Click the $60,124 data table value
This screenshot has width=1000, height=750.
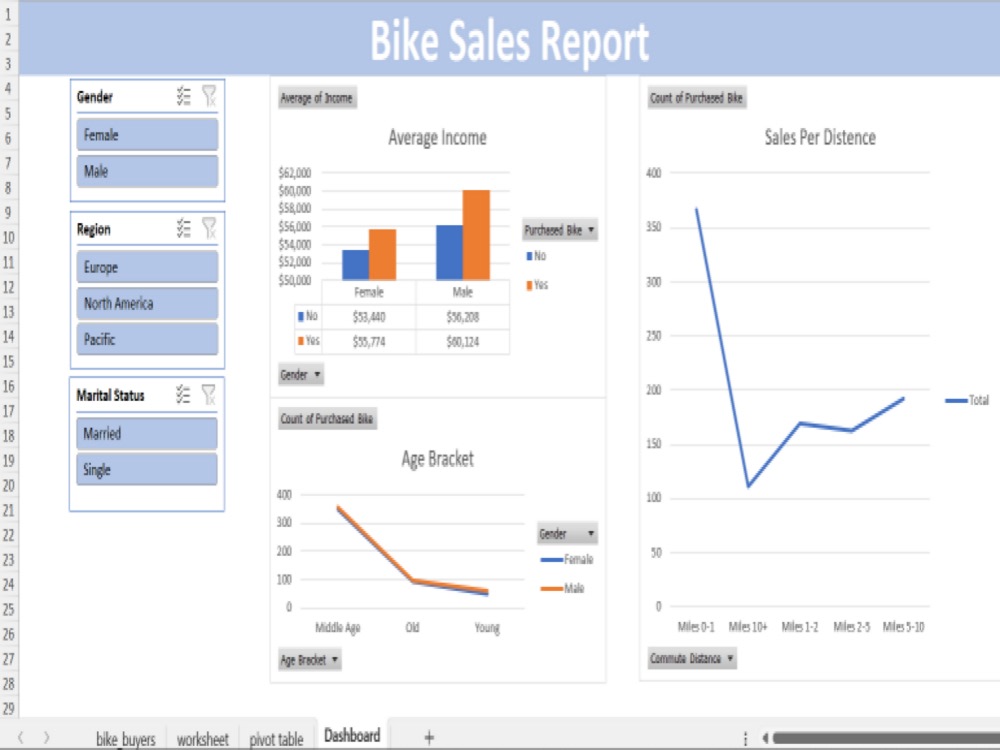462,341
